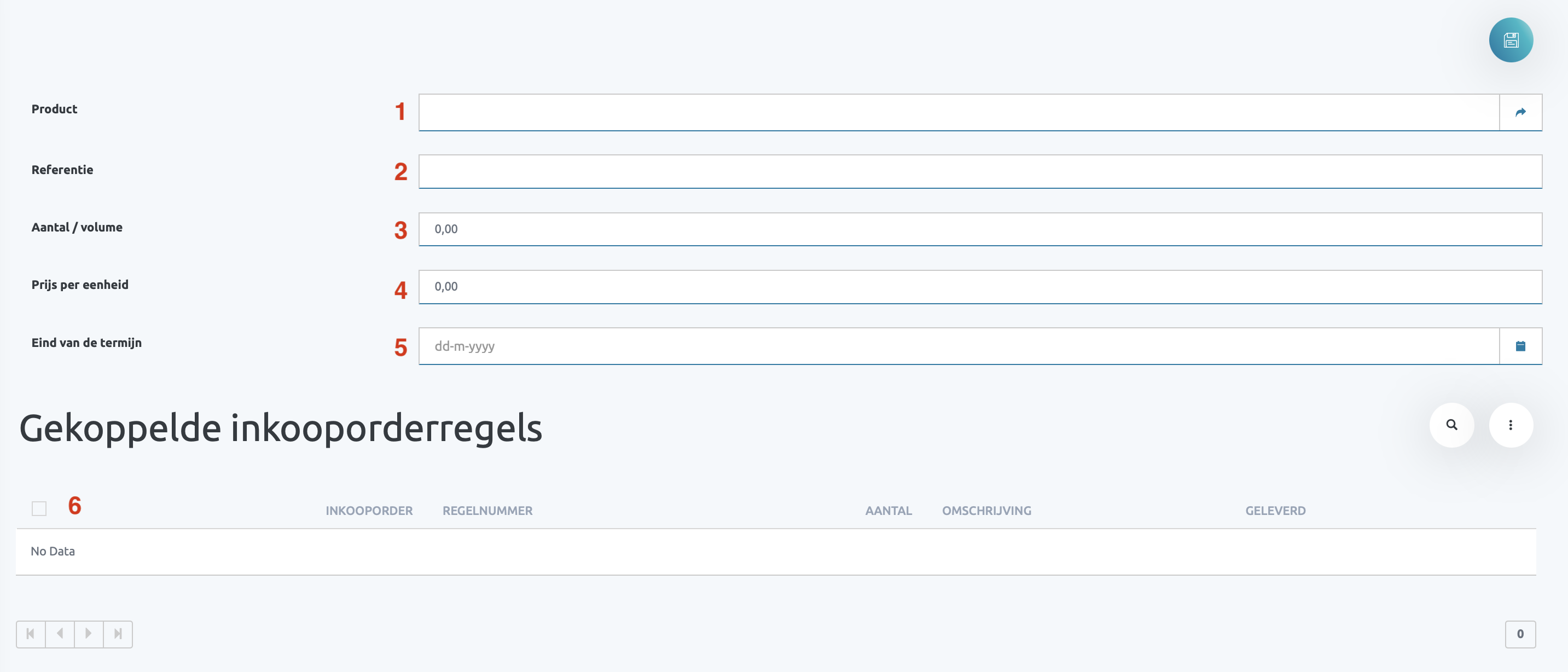Image resolution: width=1568 pixels, height=672 pixels.
Task: Go to the last page arrow
Action: click(118, 634)
